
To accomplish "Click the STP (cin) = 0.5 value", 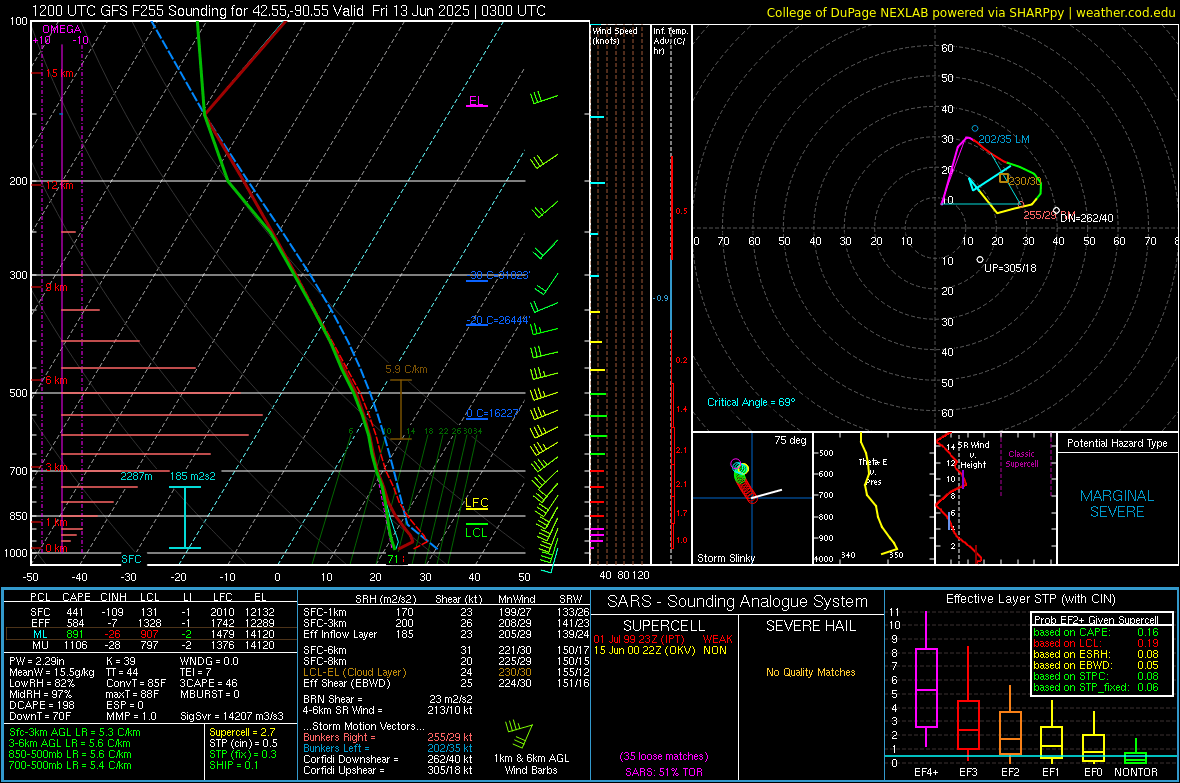I will 243,743.
